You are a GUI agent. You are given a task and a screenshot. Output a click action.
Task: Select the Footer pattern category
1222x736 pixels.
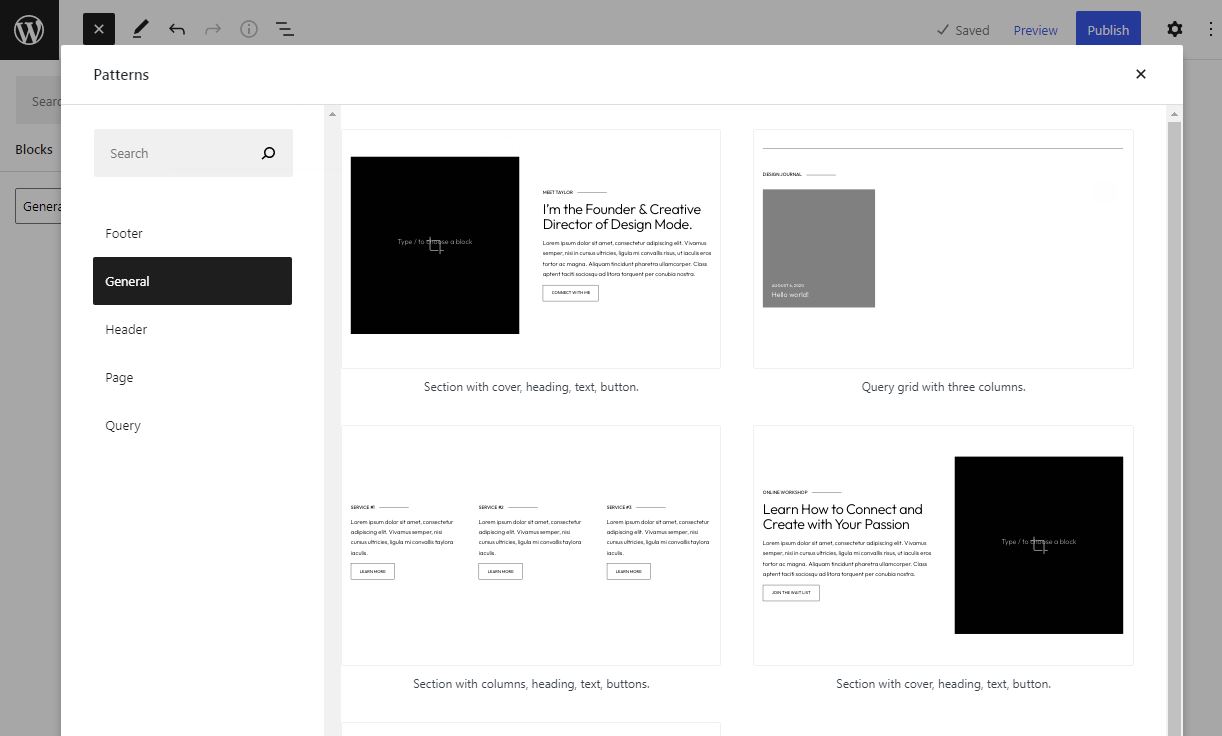(x=124, y=233)
